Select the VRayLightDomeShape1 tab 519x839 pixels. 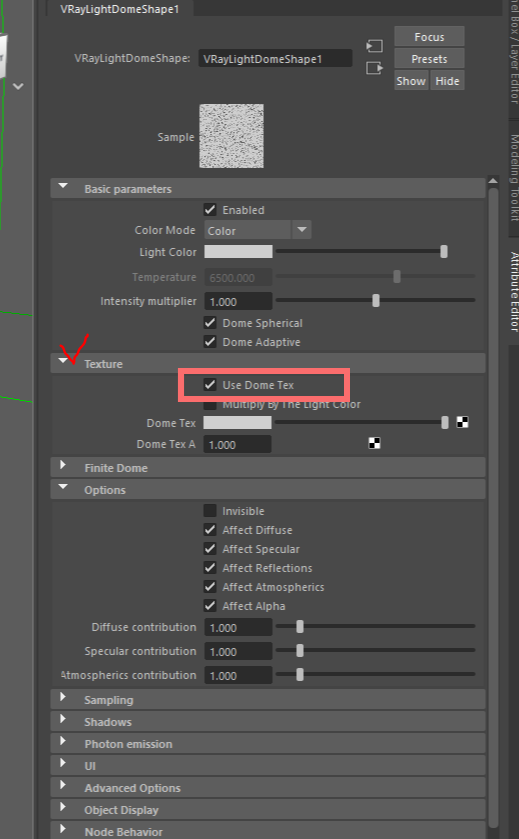pos(120,9)
